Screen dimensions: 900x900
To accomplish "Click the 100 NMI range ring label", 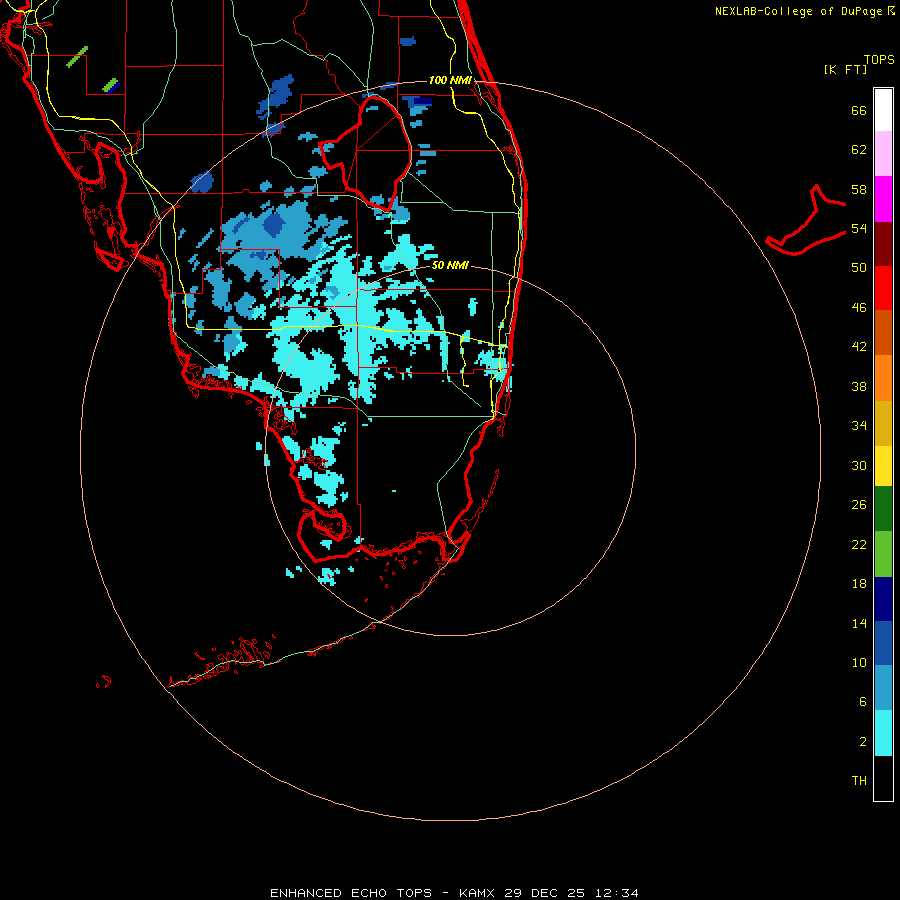I will click(x=450, y=80).
